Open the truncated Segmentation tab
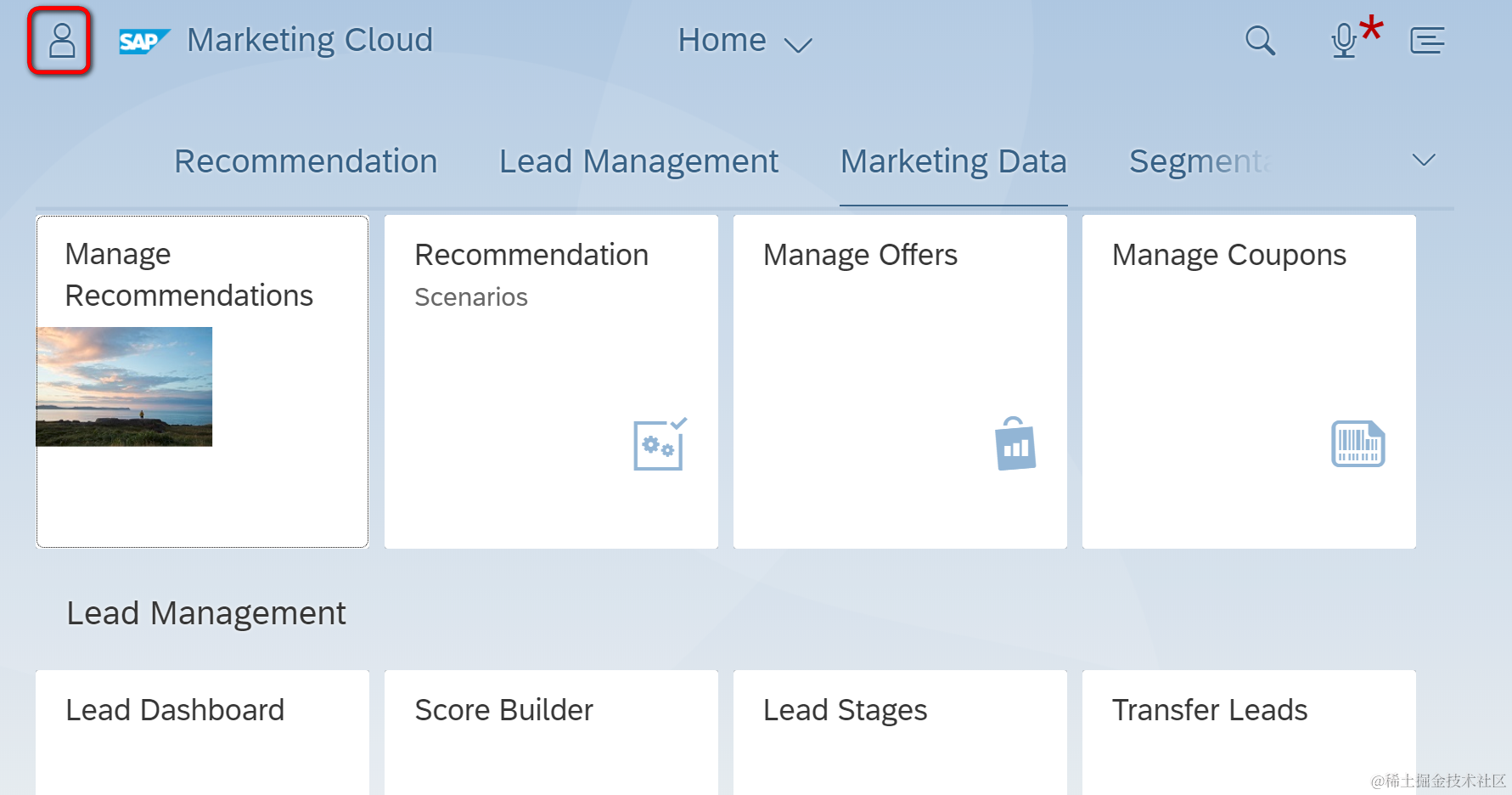Image resolution: width=1512 pixels, height=795 pixels. (1199, 161)
